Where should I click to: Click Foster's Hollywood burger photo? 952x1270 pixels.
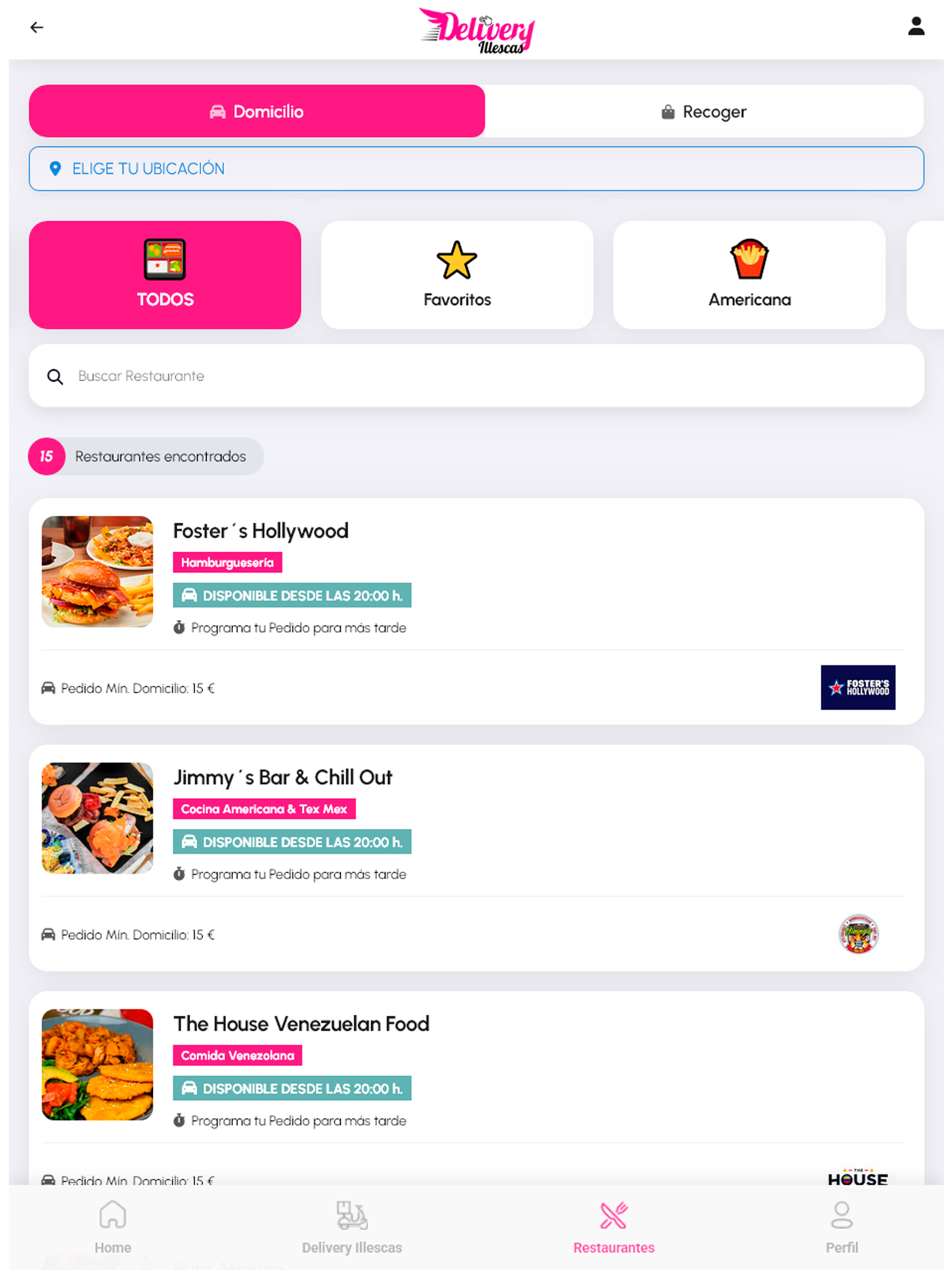click(98, 571)
